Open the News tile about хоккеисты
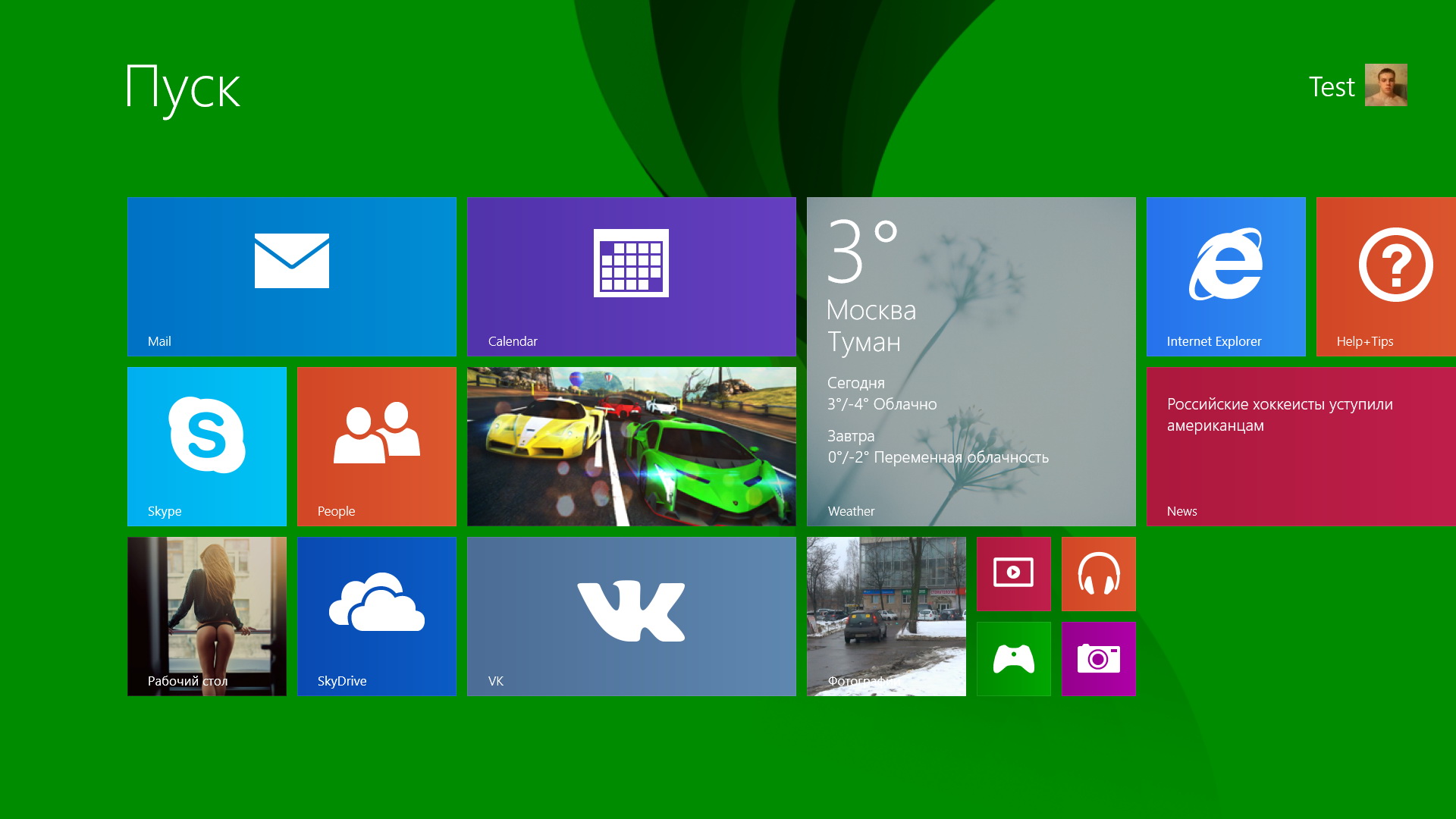 (1301, 447)
